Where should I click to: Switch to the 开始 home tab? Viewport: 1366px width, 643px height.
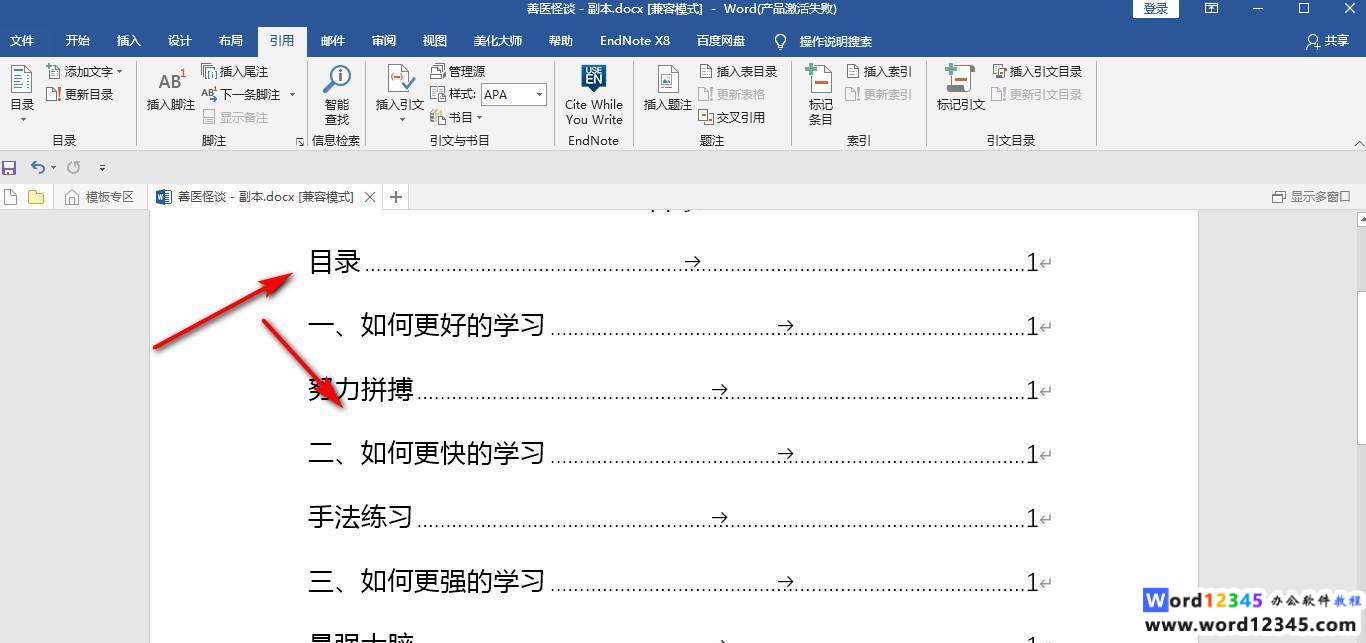77,41
